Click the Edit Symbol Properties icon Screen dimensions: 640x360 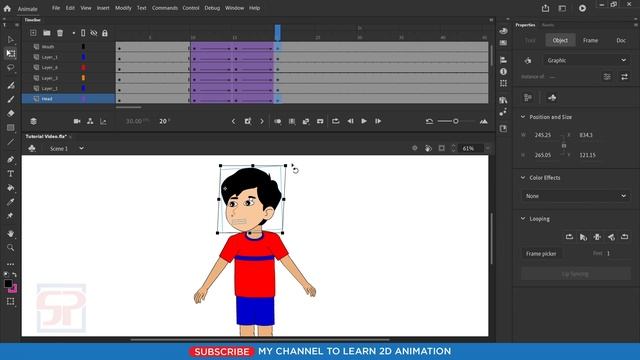(x=607, y=77)
